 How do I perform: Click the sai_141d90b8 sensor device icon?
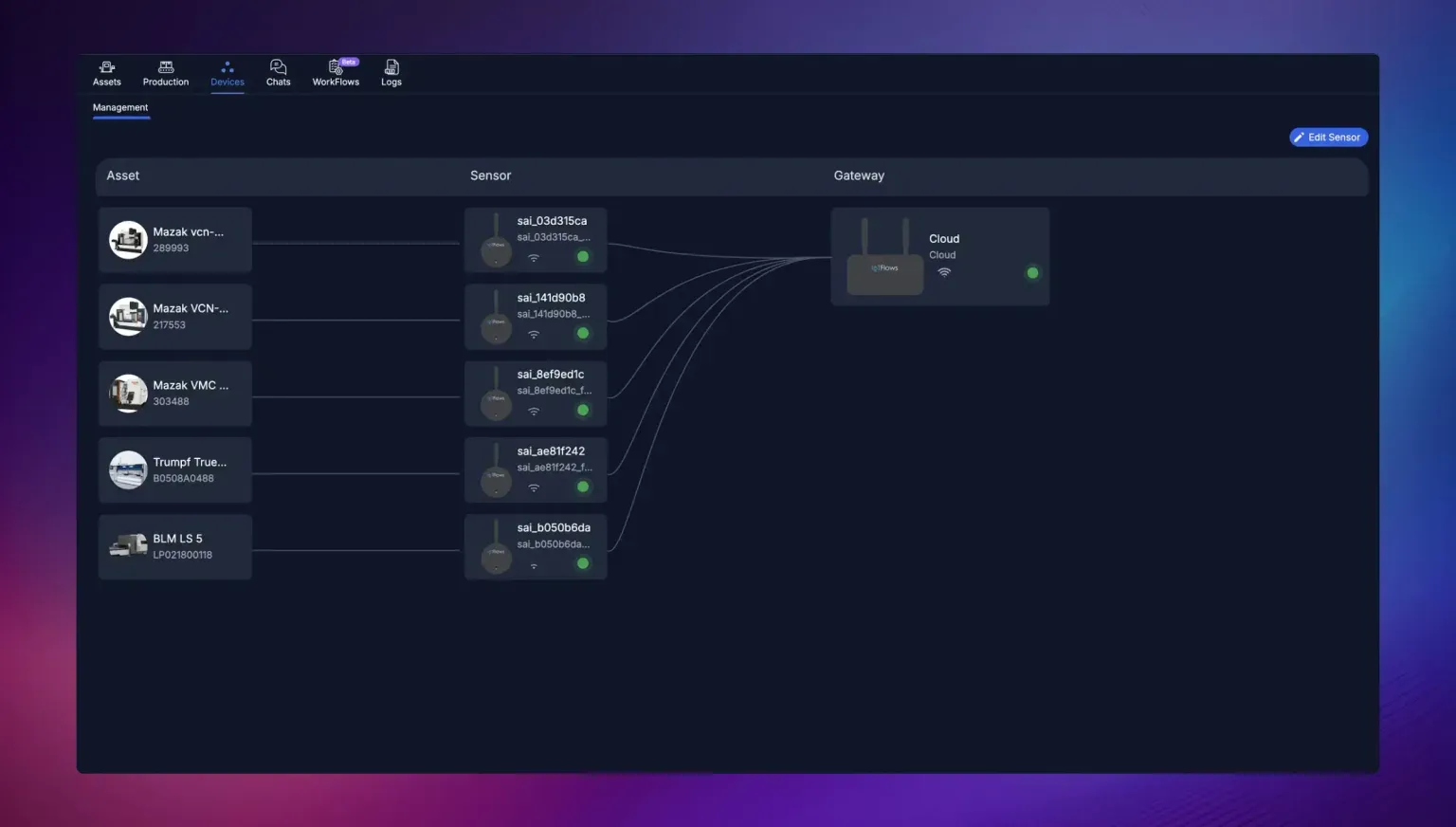(x=496, y=318)
